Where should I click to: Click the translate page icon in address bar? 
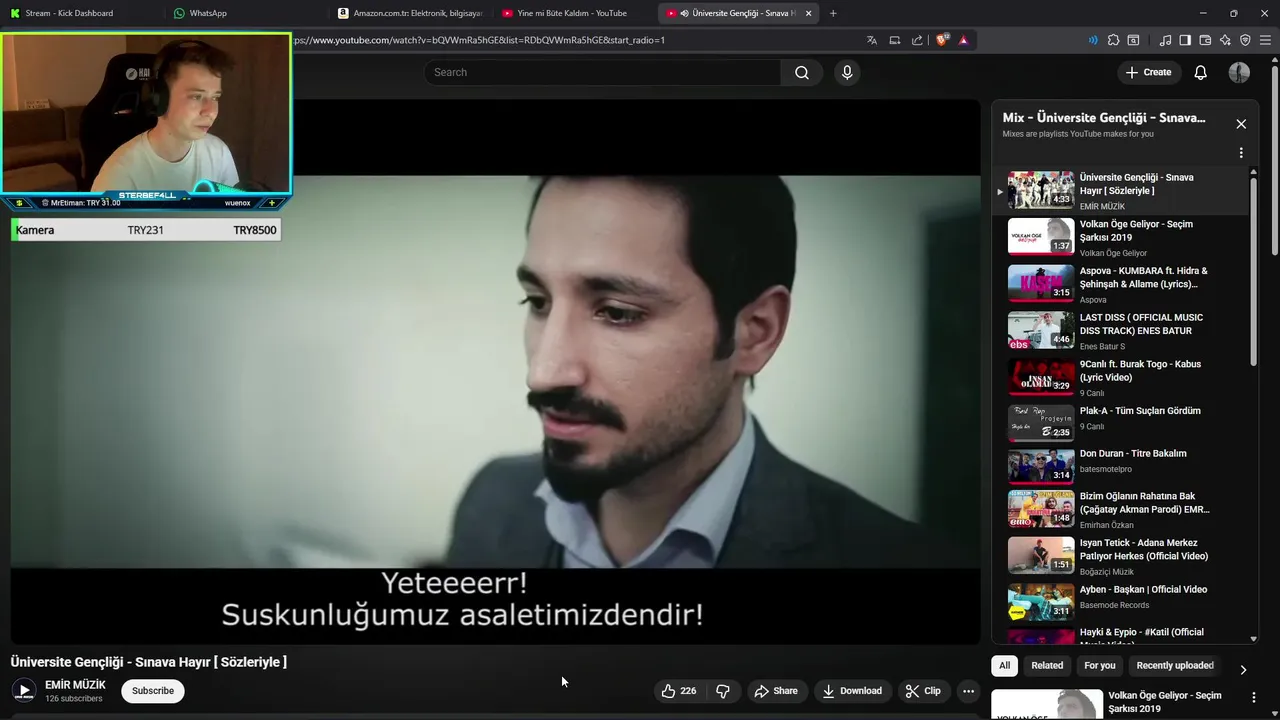point(872,40)
